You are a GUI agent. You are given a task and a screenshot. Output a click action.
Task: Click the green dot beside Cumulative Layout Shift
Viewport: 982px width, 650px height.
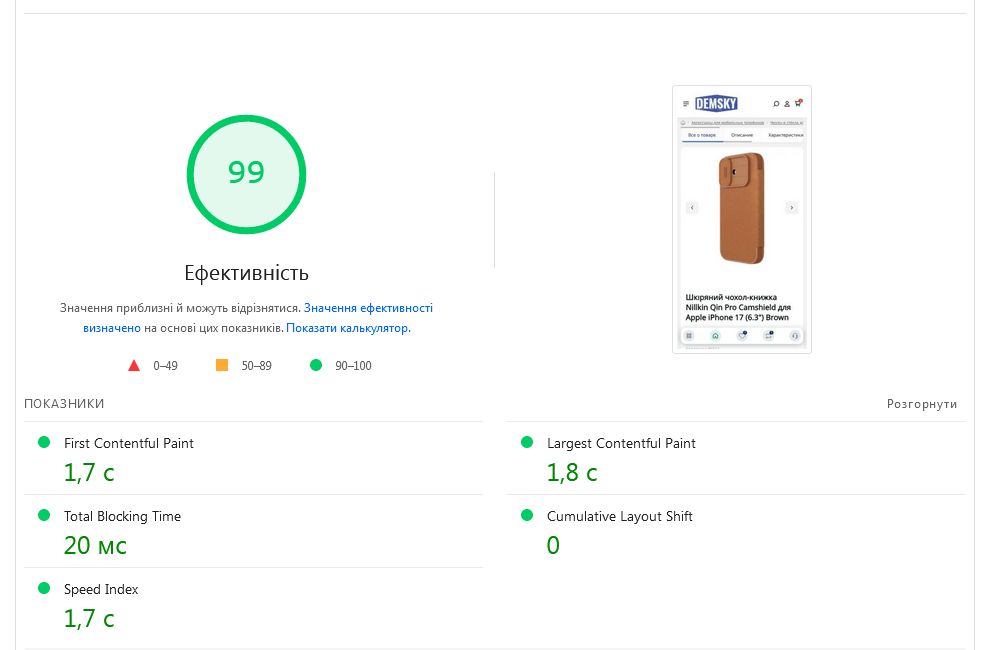527,515
